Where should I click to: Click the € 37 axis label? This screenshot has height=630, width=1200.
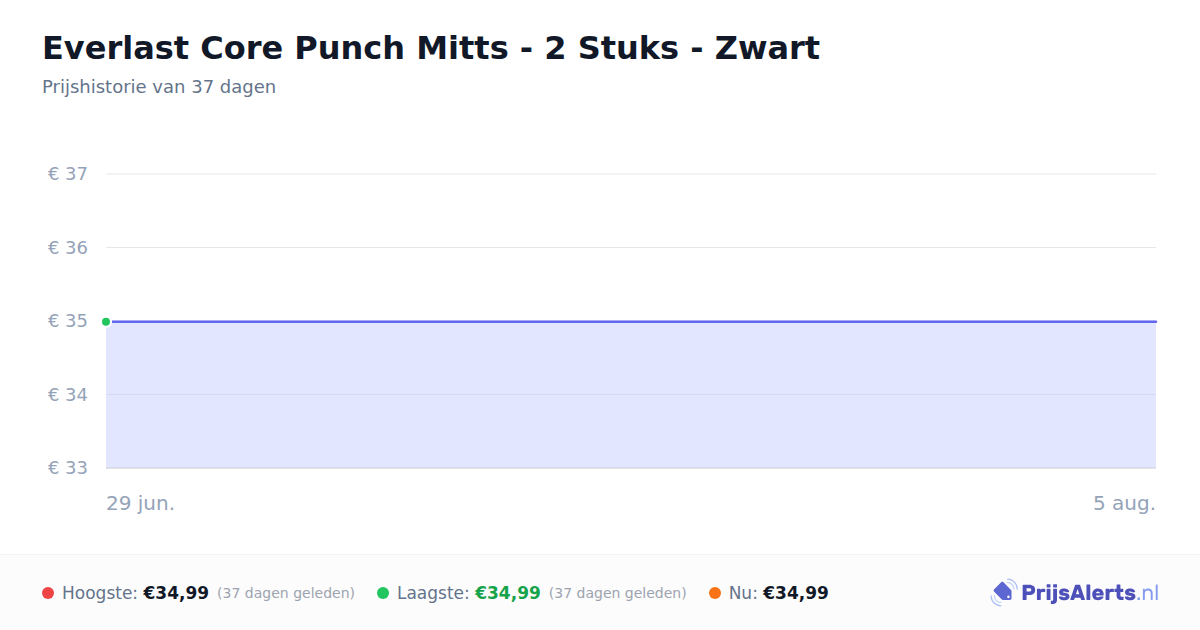(68, 174)
